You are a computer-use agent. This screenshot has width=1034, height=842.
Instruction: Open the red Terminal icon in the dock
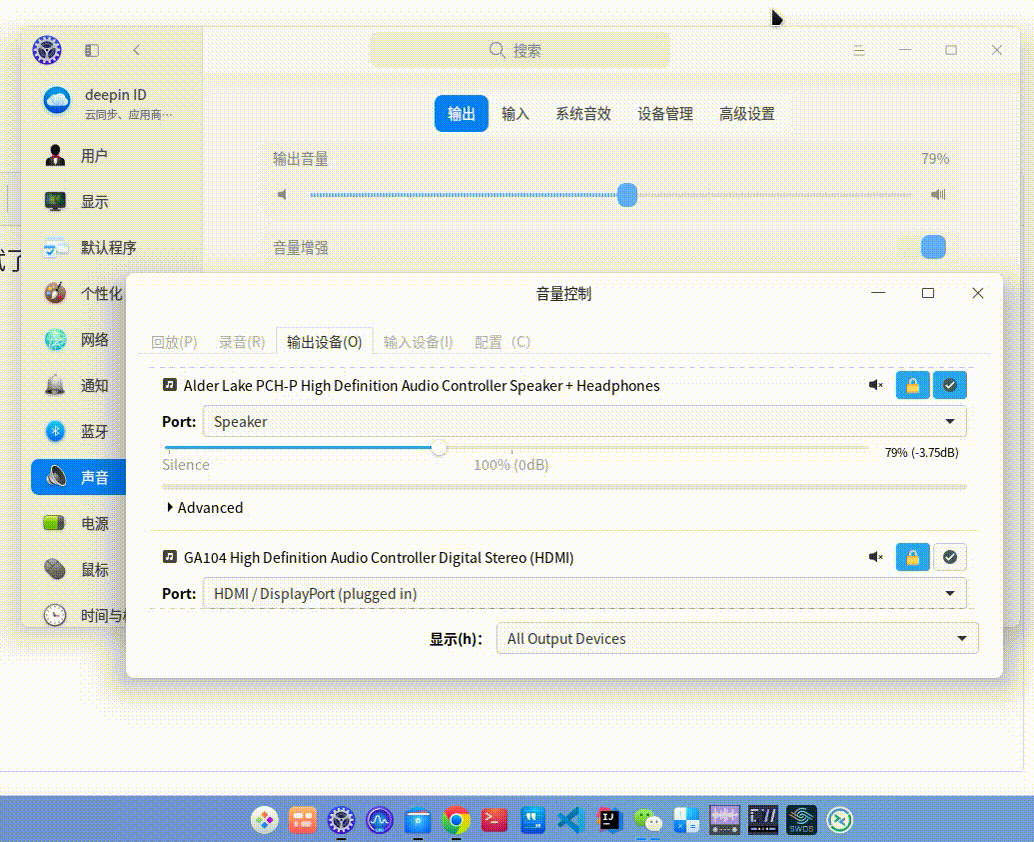coord(494,820)
